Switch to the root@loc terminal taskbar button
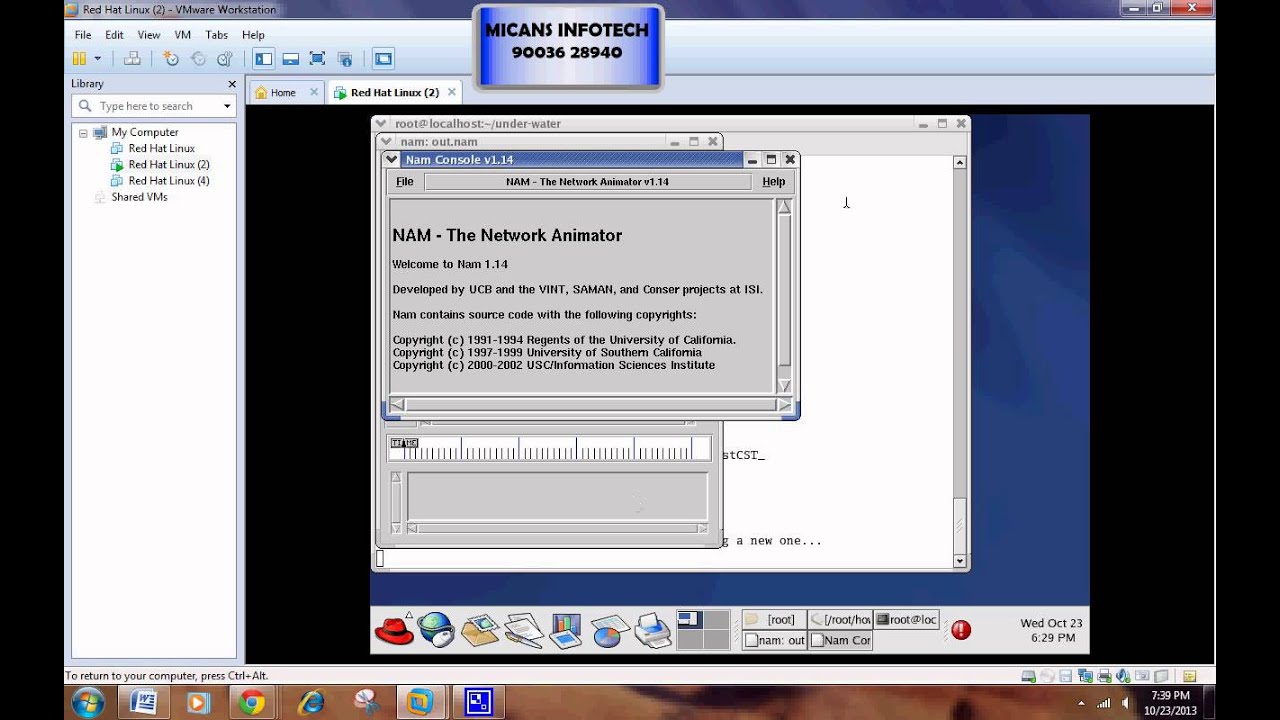Viewport: 1280px width, 720px height. coord(906,620)
